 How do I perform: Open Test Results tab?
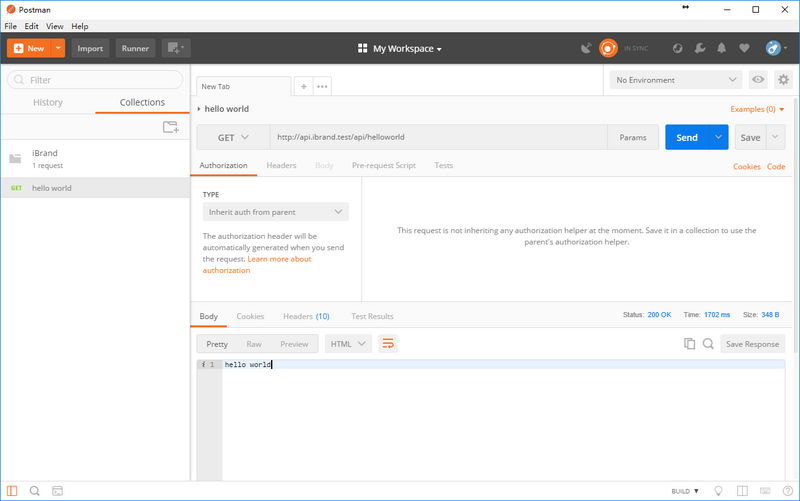pos(372,316)
